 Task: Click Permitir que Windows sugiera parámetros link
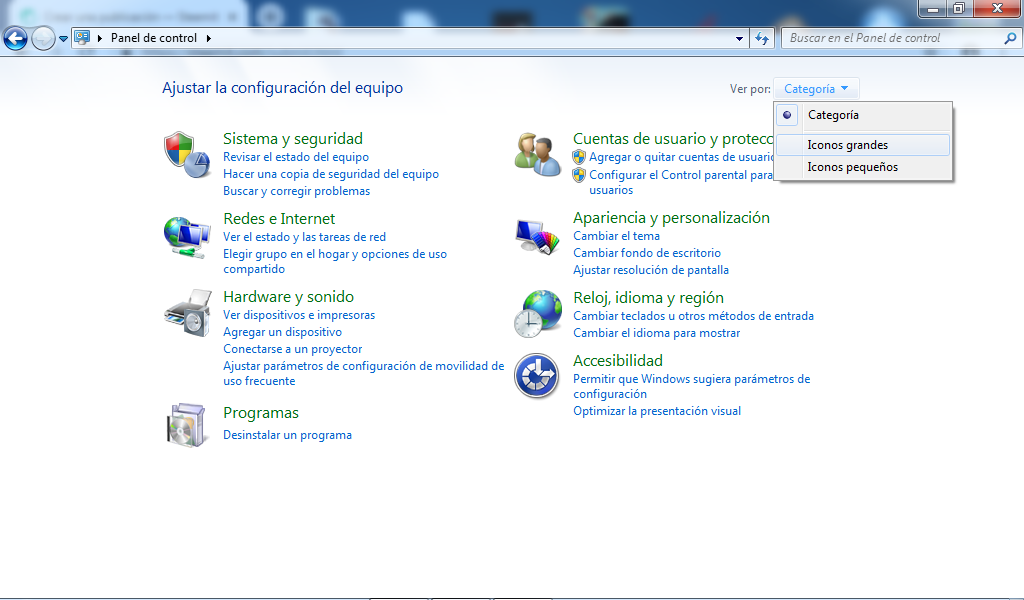pos(691,386)
